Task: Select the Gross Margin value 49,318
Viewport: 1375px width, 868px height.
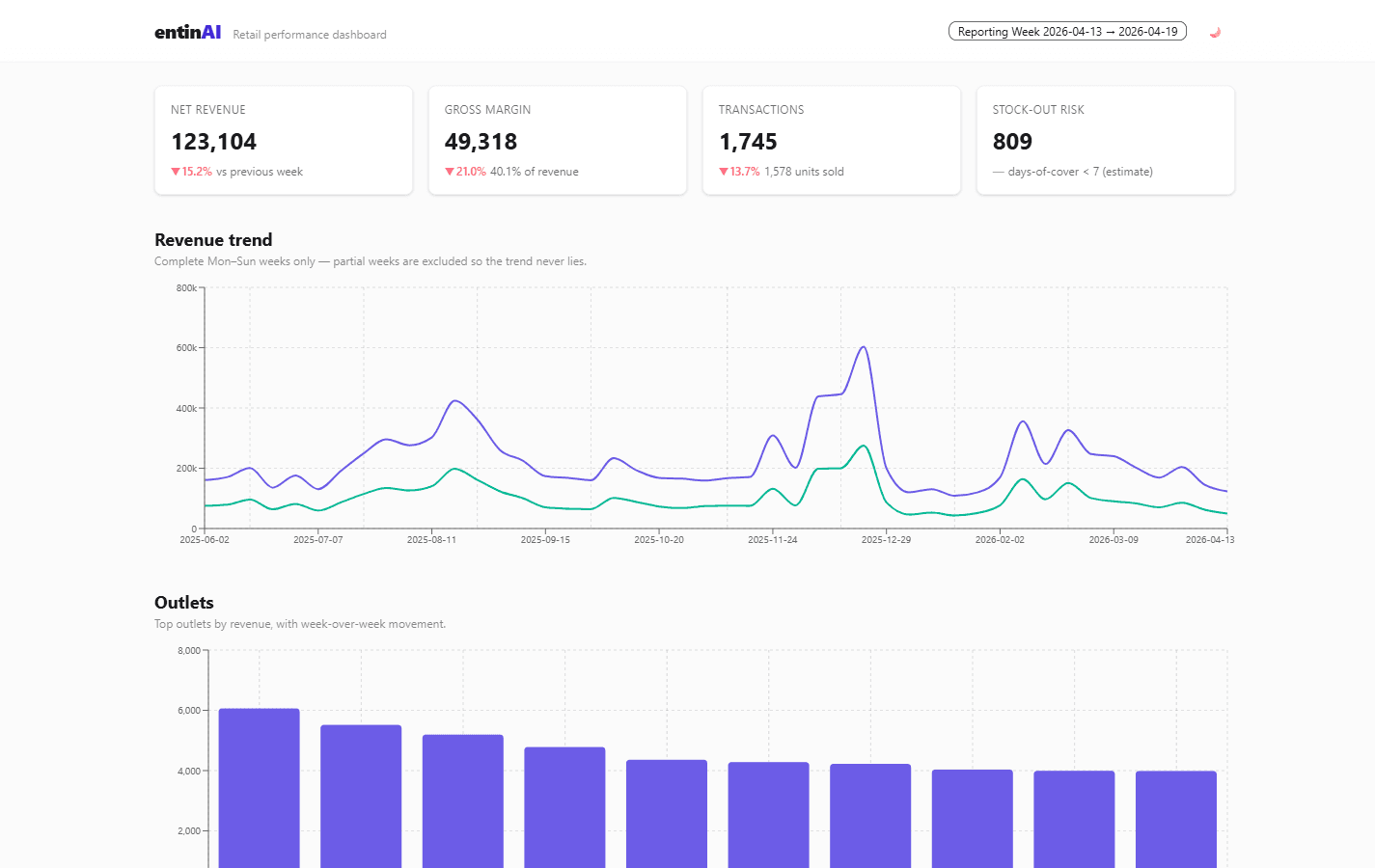Action: click(x=481, y=142)
